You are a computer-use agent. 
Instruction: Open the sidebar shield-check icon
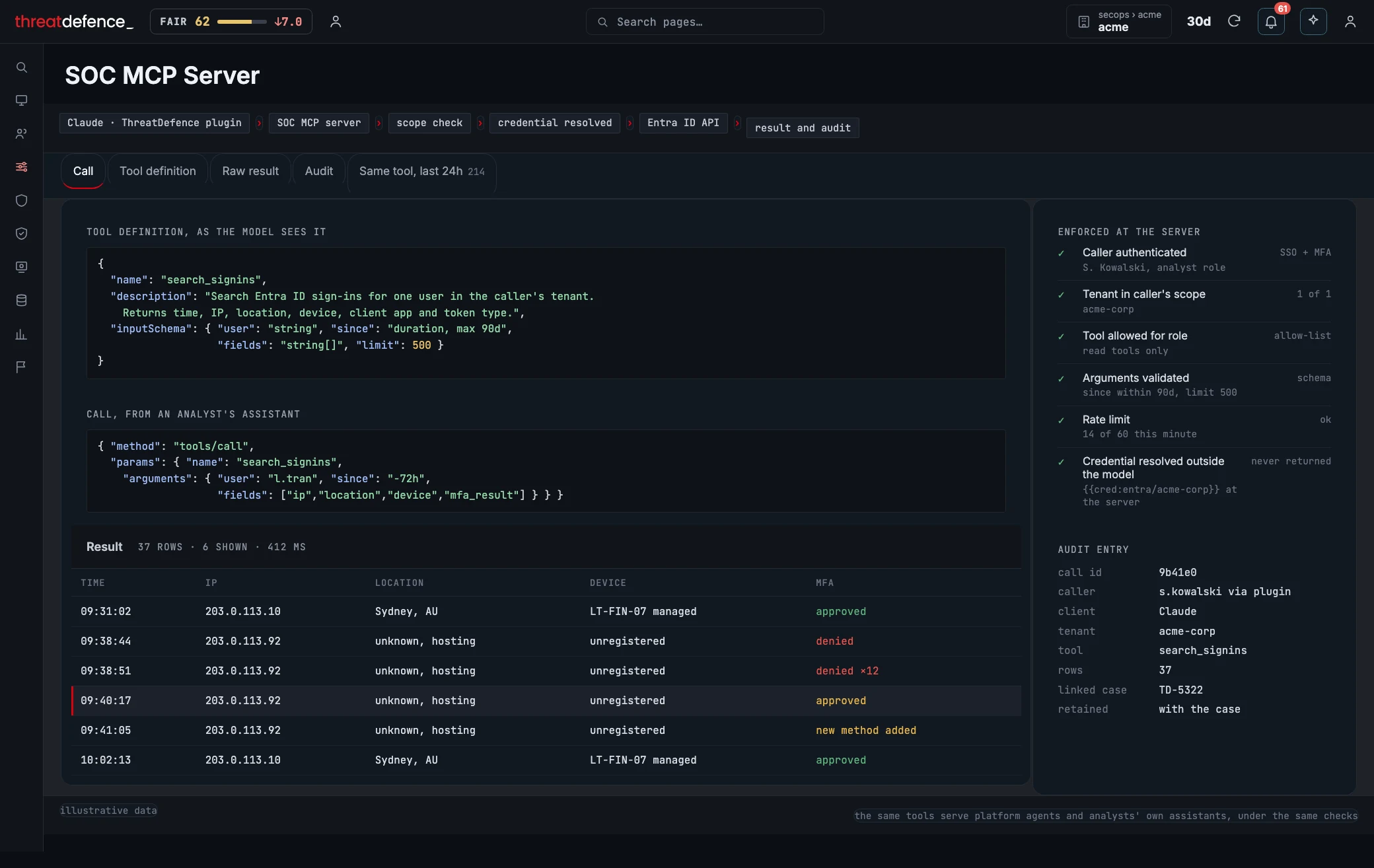coord(21,233)
